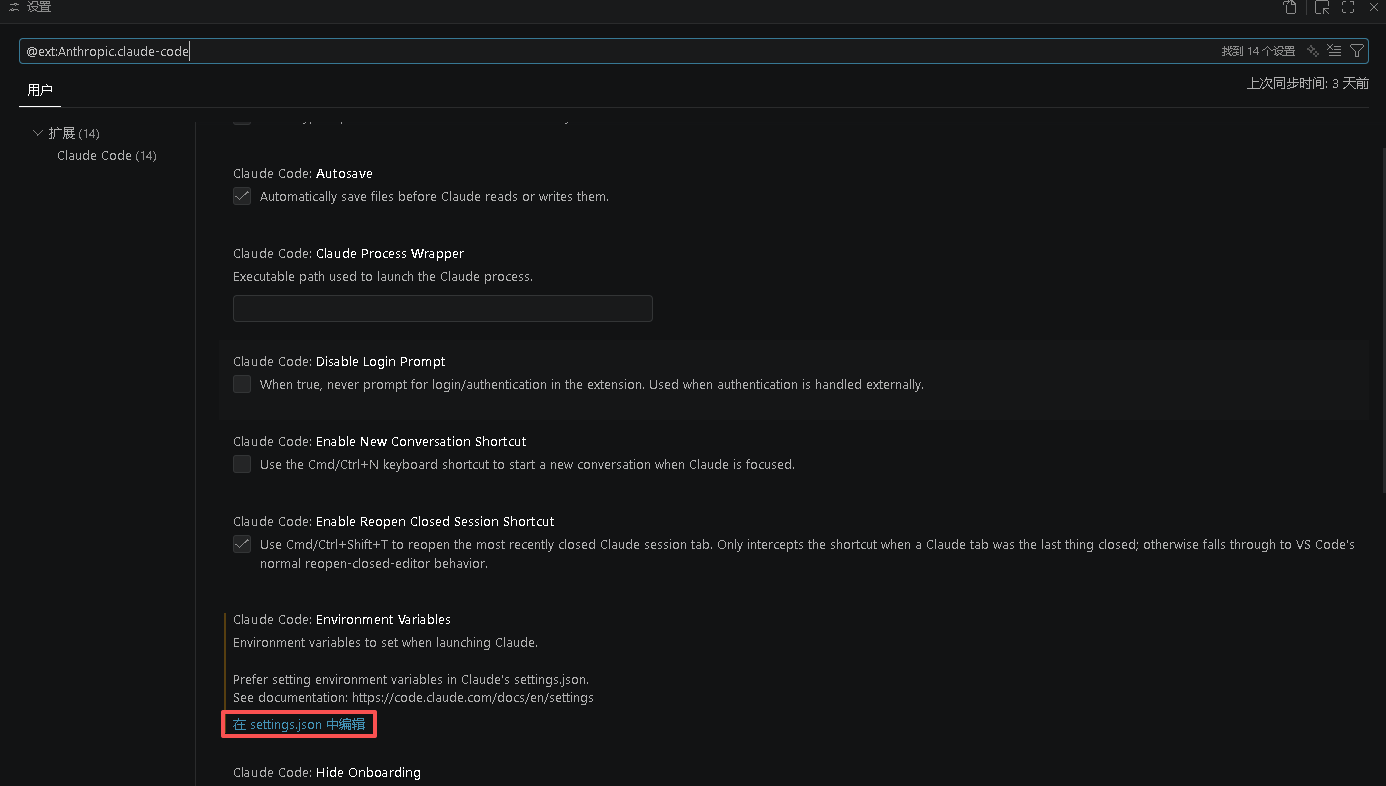This screenshot has height=786, width=1386.
Task: Click 在 settings.json 中编辑 link
Action: [x=299, y=724]
